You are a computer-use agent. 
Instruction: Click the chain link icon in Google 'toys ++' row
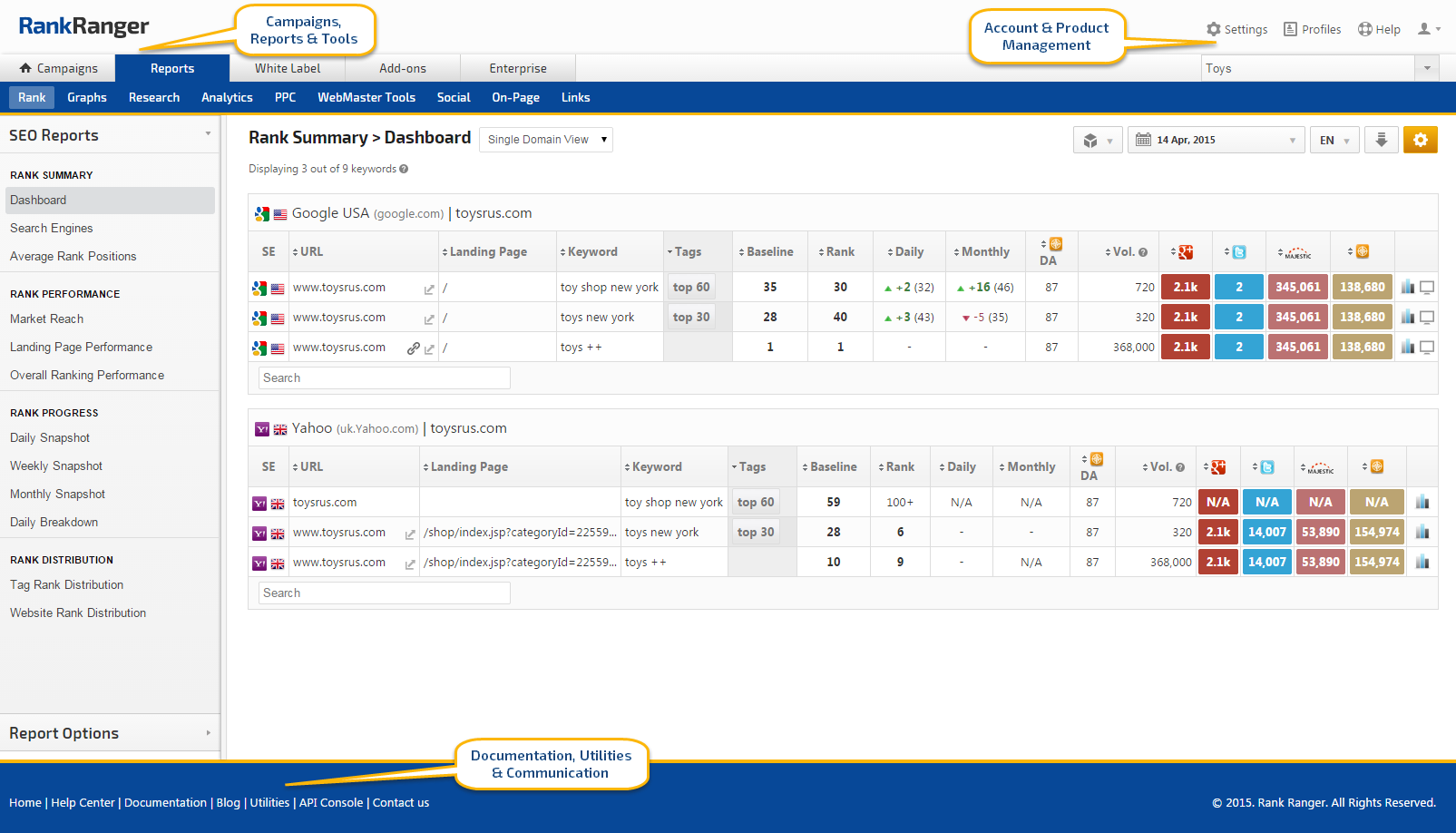pyautogui.click(x=414, y=348)
